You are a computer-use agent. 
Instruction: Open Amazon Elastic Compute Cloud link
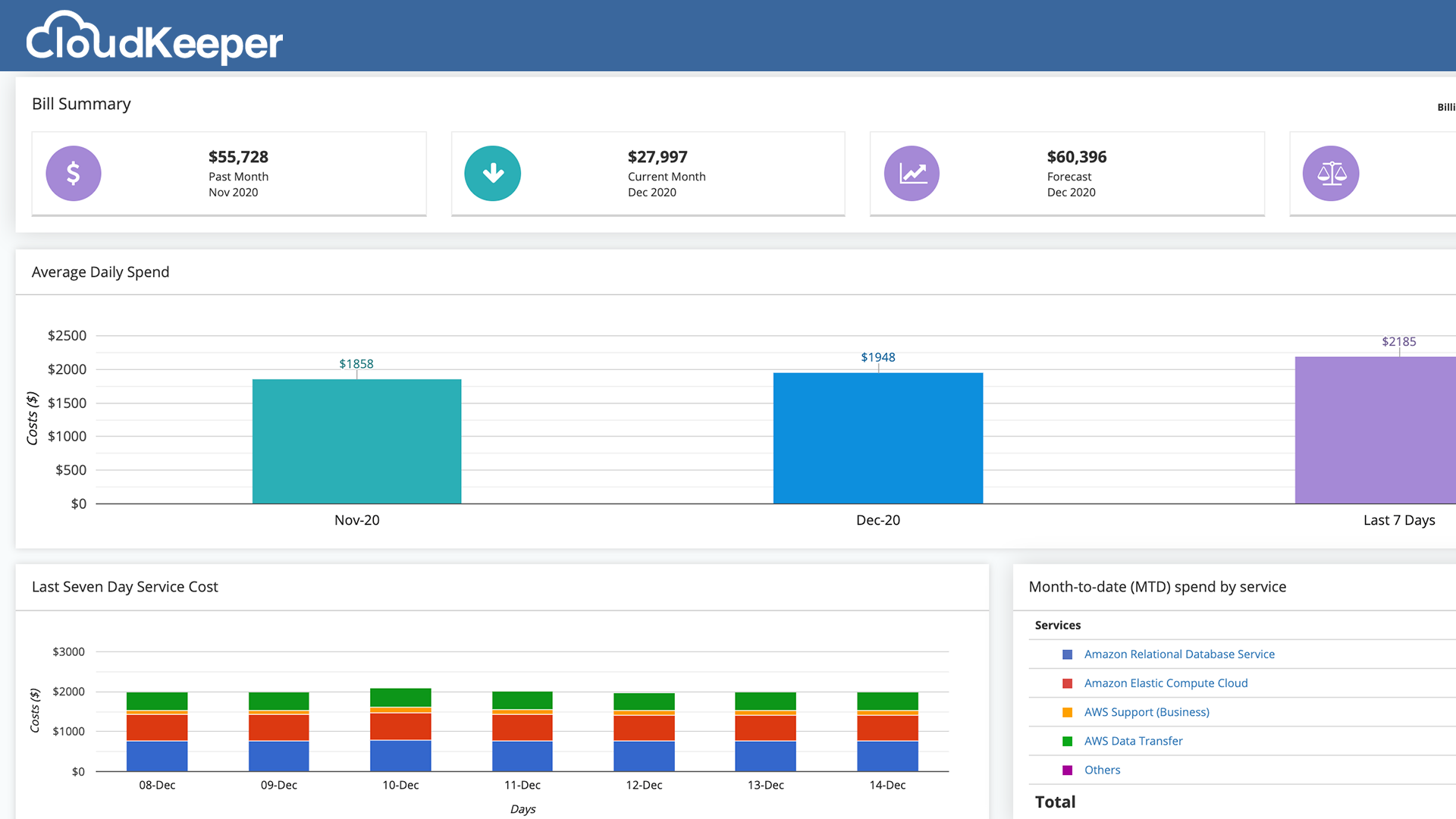(1166, 683)
